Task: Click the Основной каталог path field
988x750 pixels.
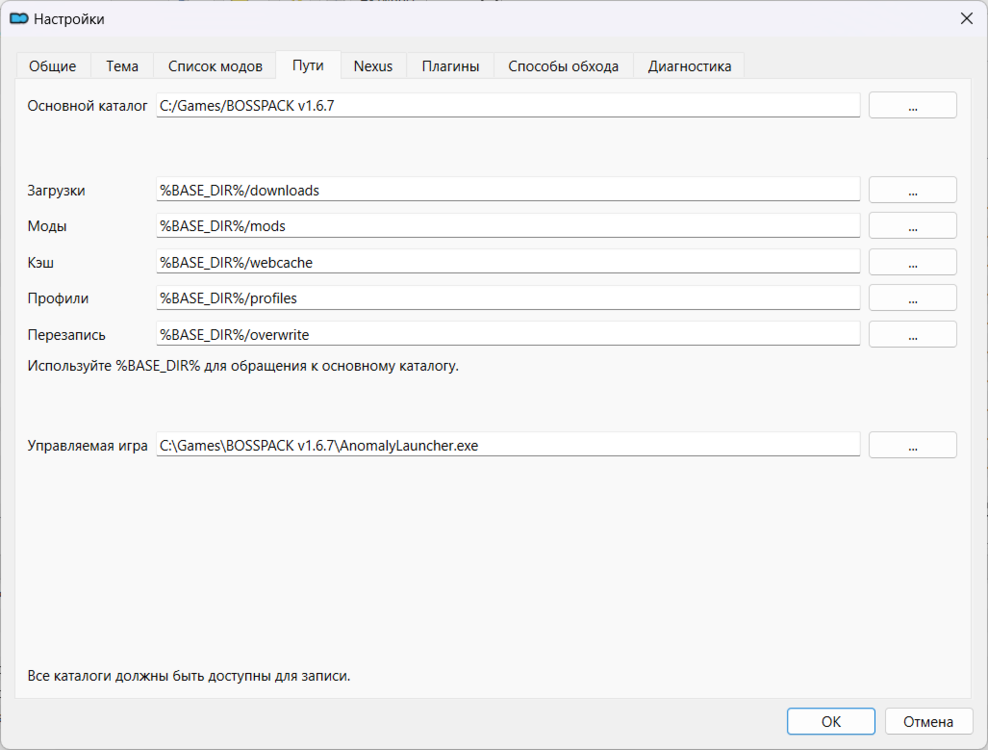Action: [508, 106]
